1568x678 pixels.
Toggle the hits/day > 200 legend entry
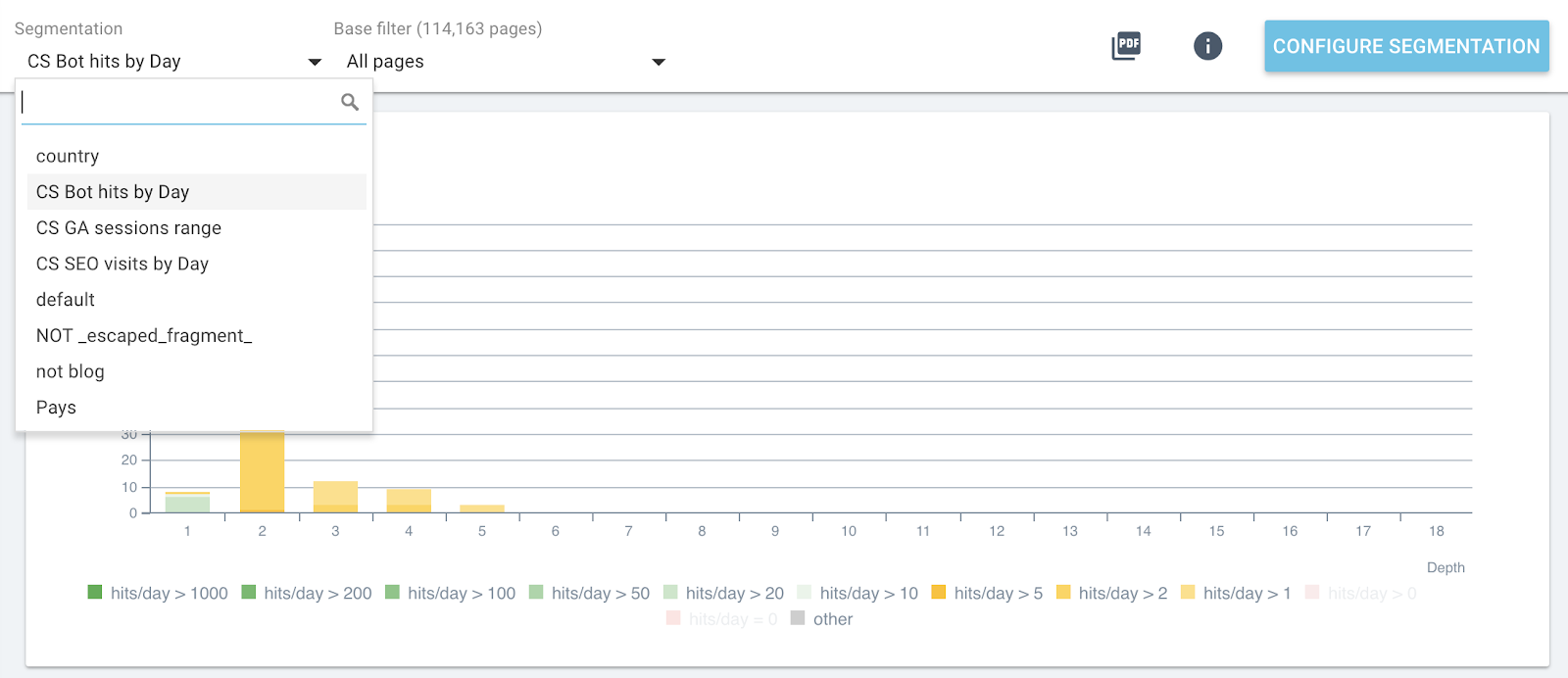[307, 593]
